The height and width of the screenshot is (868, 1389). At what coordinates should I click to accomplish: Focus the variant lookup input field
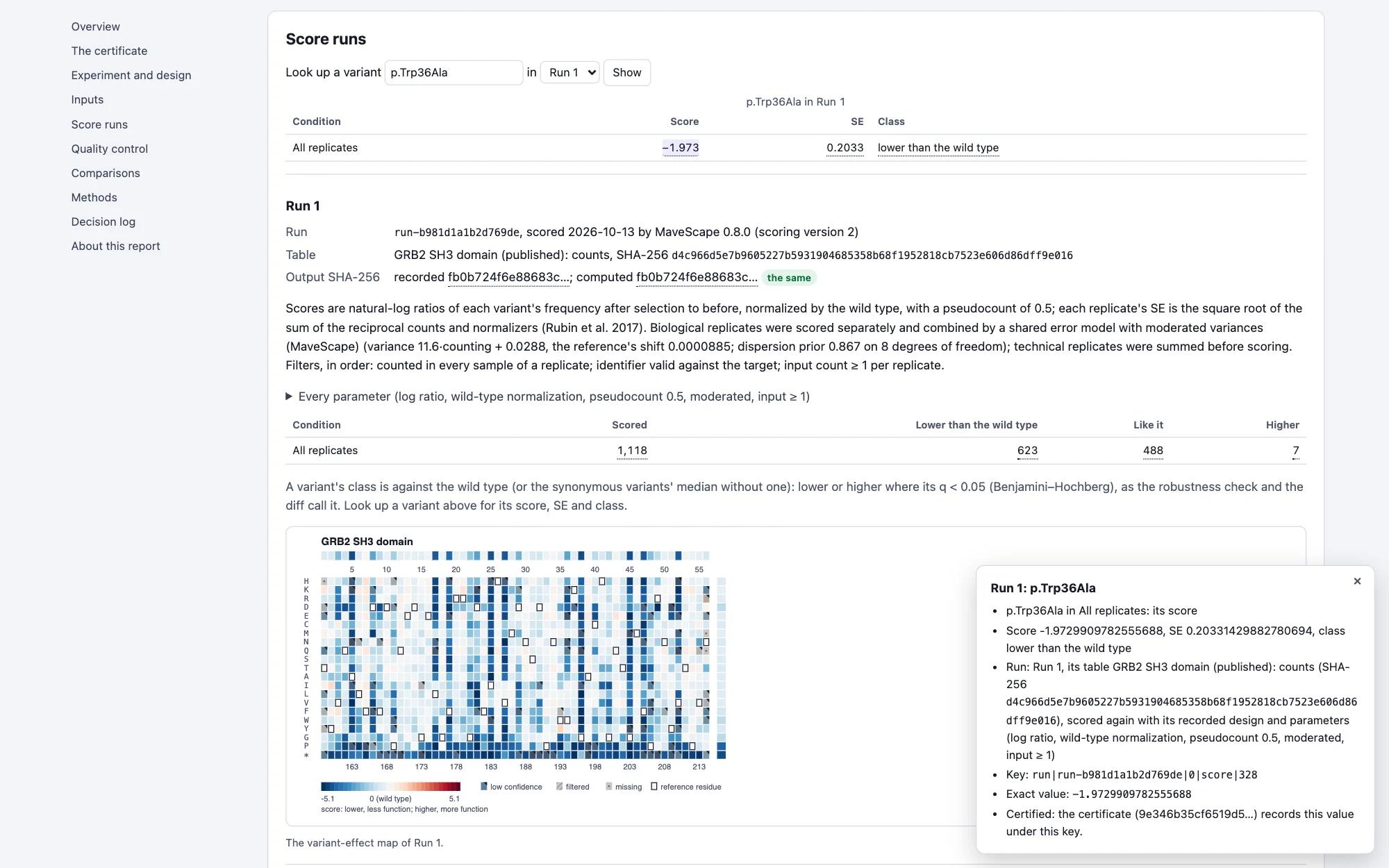[x=454, y=72]
